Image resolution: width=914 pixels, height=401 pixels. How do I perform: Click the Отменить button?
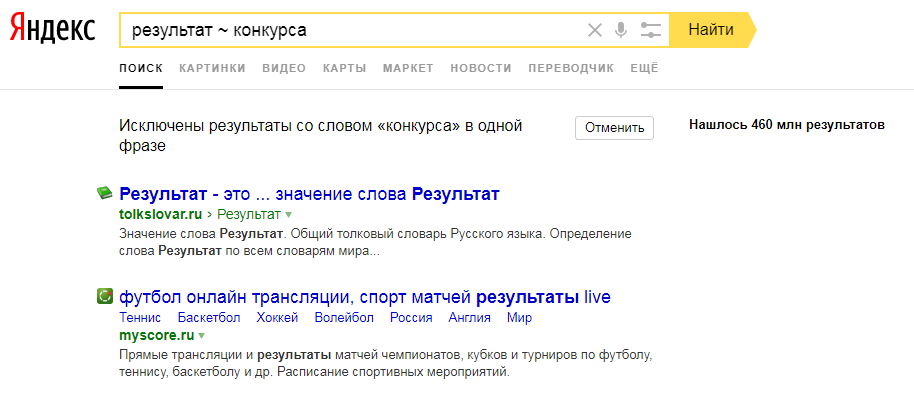point(614,128)
